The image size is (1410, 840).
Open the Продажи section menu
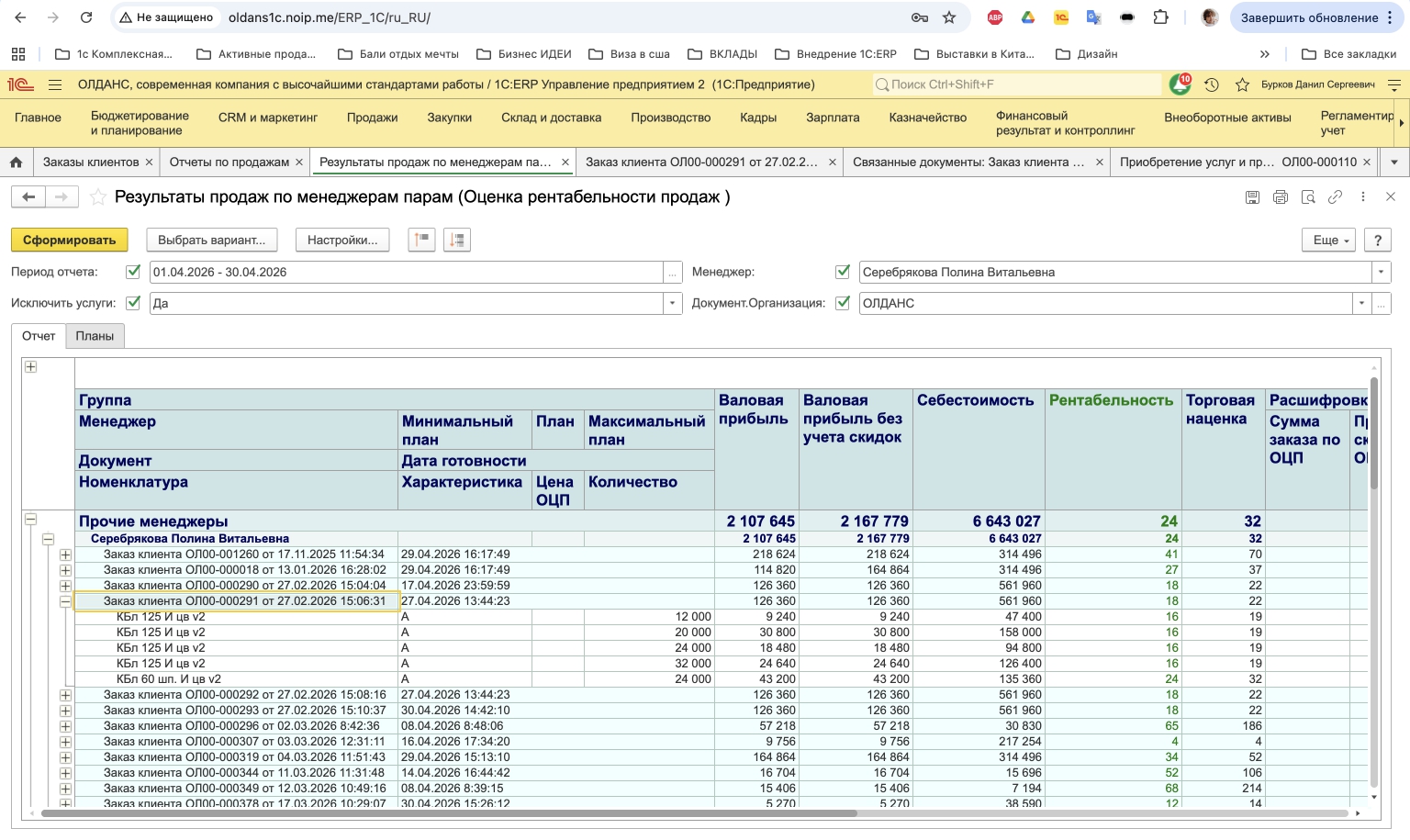click(372, 118)
